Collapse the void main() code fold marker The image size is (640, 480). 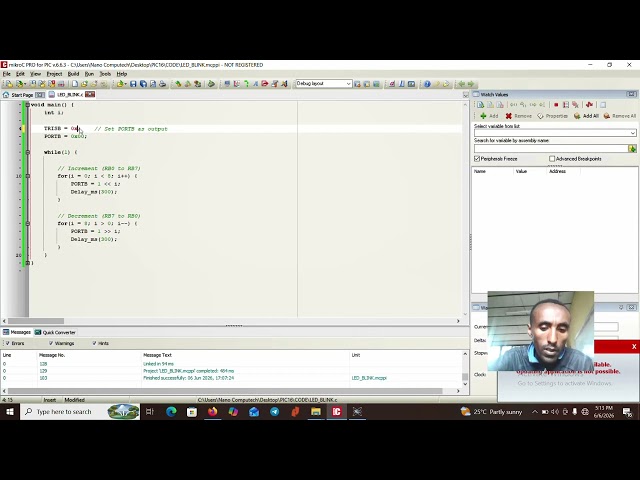(28, 105)
